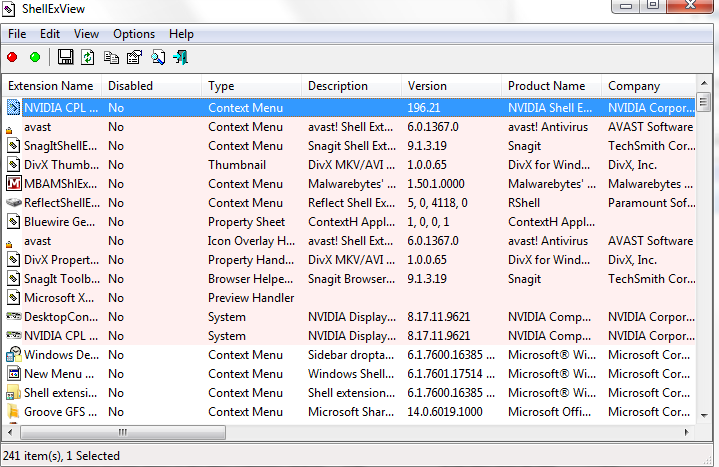Click the Microsoft X... row icon
719x467 pixels.
tap(14, 298)
